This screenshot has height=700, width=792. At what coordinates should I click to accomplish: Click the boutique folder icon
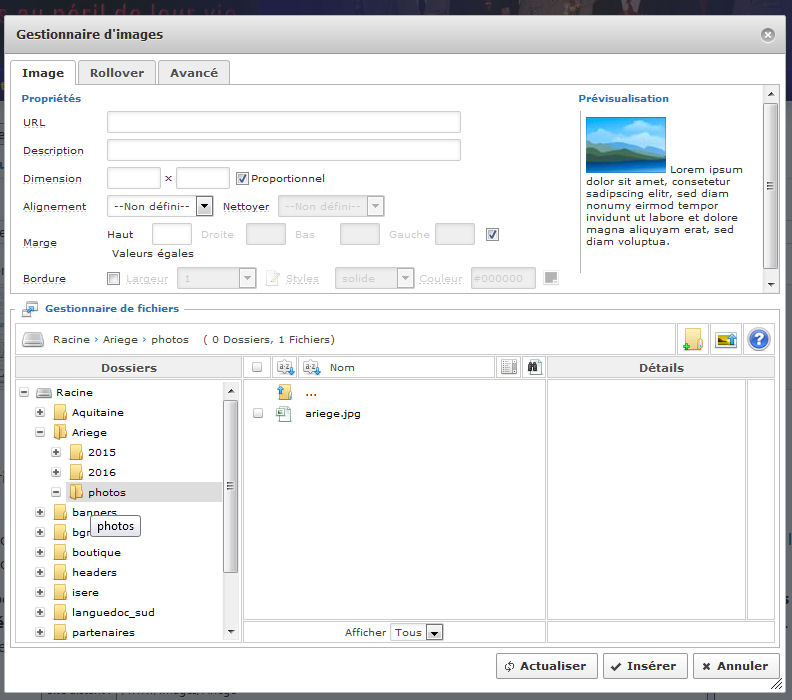(60, 552)
